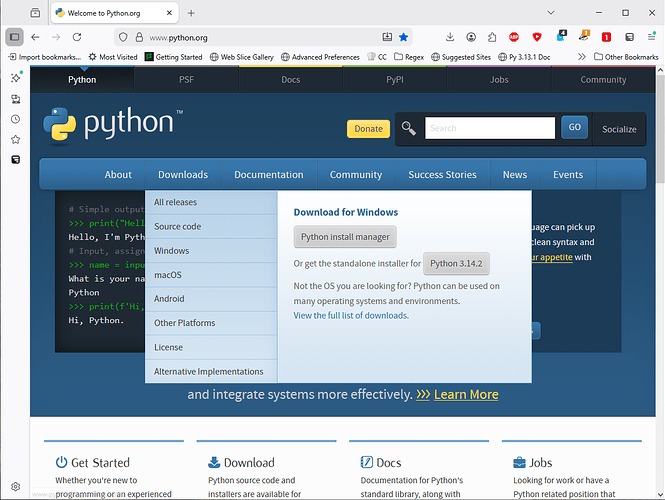Customize sidebar gear icon
665x500 pixels.
[x=16, y=486]
